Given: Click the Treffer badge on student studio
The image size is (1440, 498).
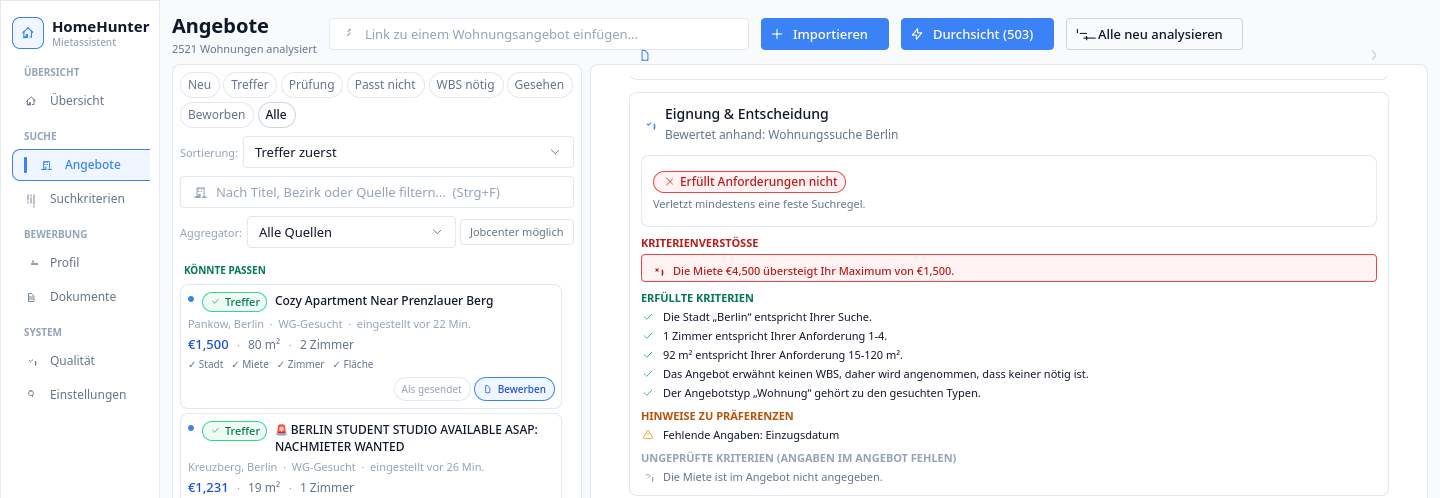Looking at the screenshot, I should [235, 431].
